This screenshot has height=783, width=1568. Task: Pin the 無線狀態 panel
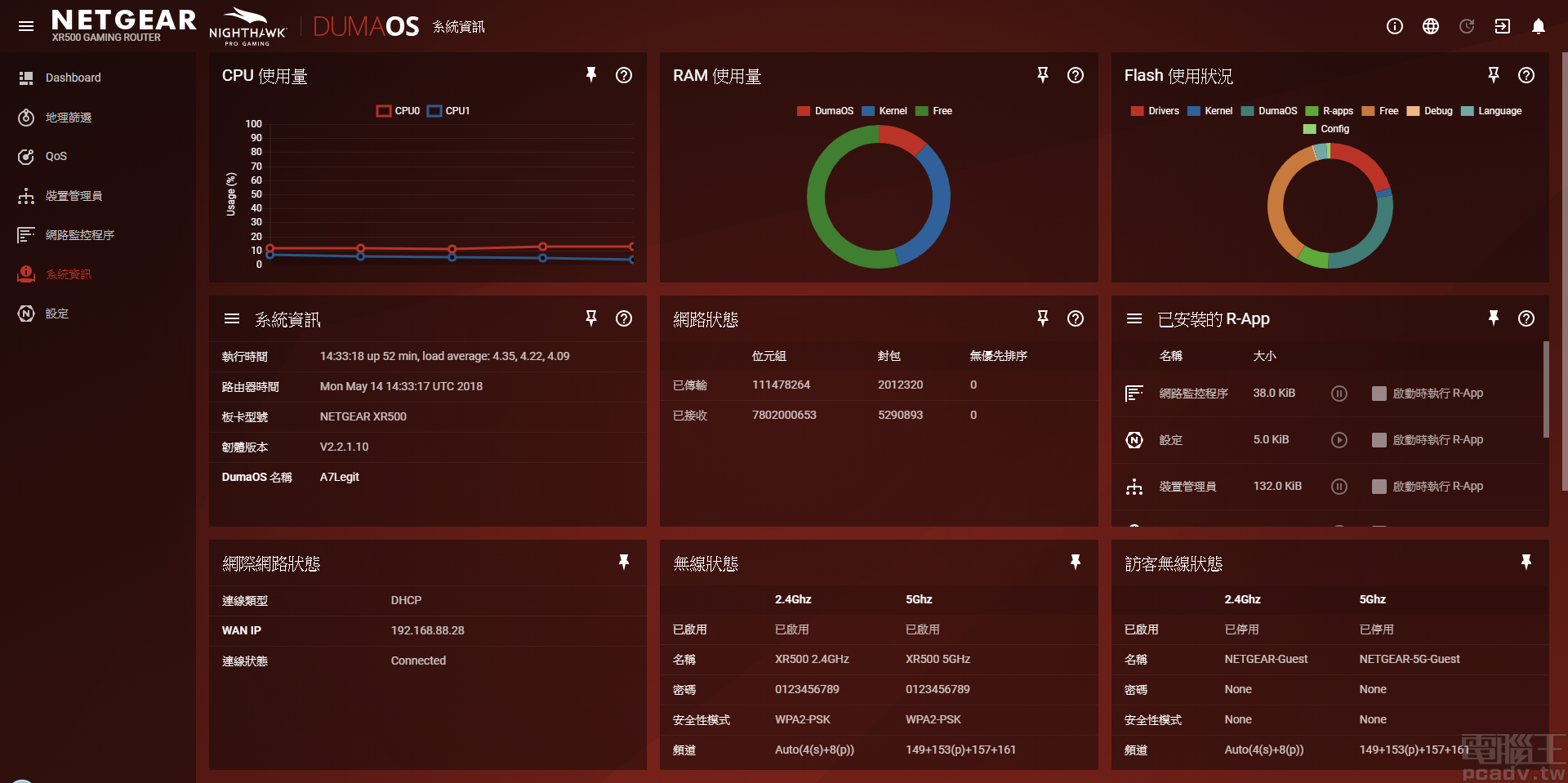[1075, 562]
